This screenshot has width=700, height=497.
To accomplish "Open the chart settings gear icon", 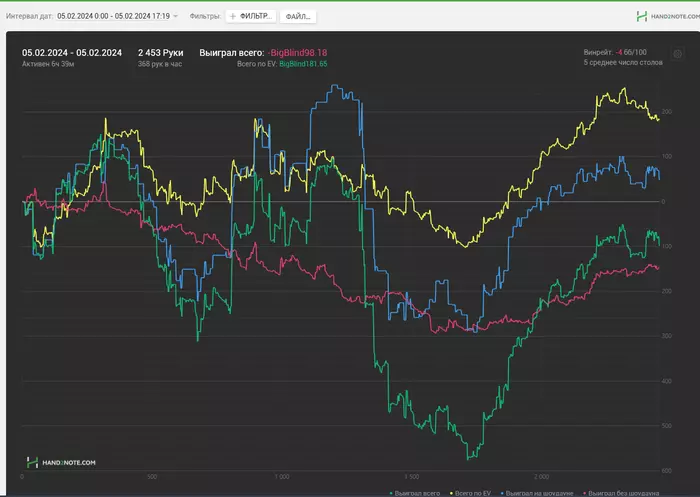I will (x=677, y=54).
